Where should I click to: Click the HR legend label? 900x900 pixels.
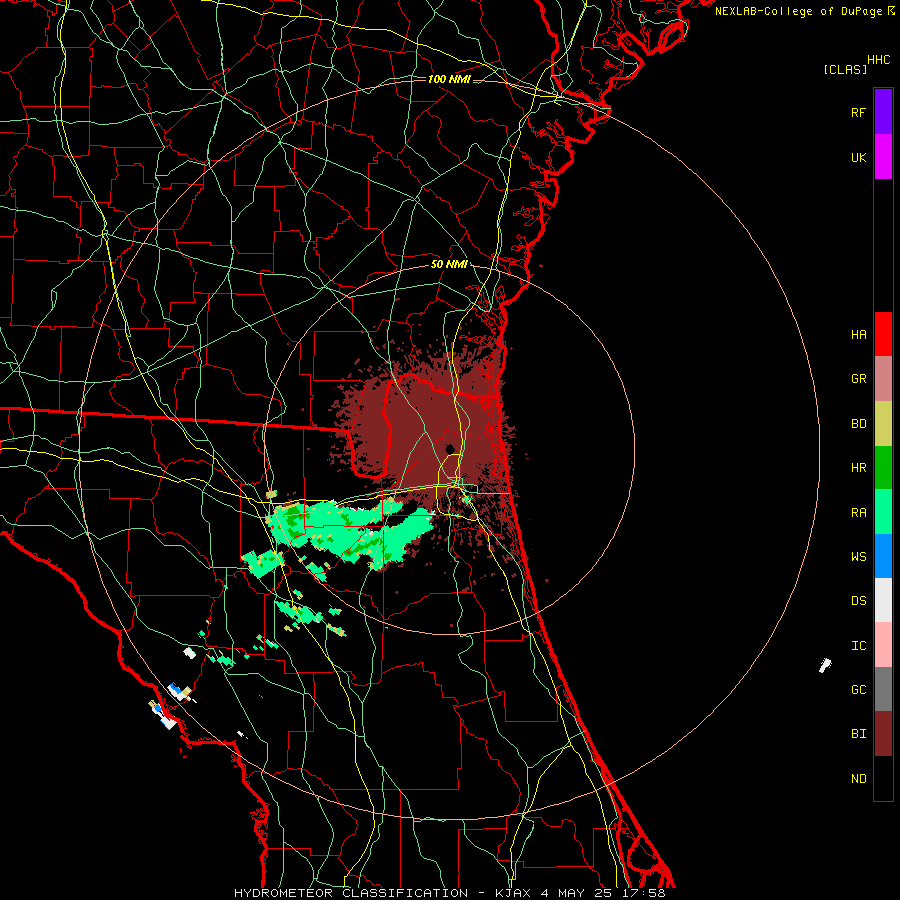point(858,468)
